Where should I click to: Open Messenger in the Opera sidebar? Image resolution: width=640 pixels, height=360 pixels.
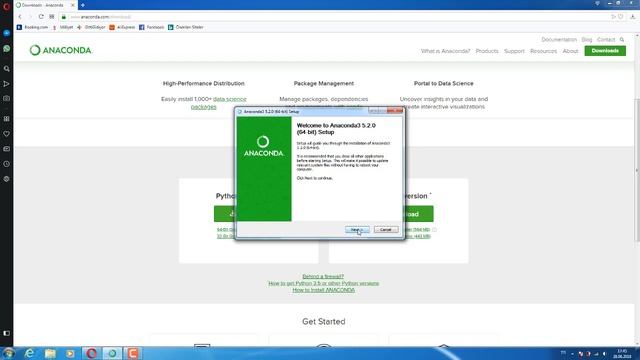click(7, 33)
